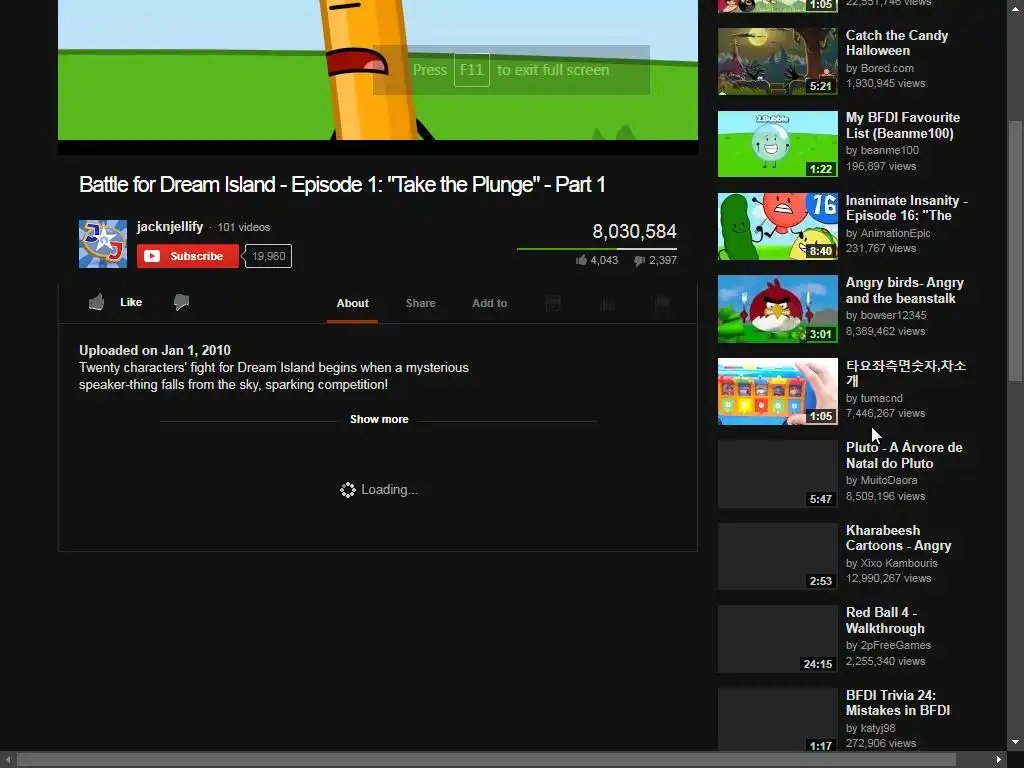This screenshot has height=768, width=1024.
Task: Click scrollbar left arrow at the bottom
Action: (8, 760)
